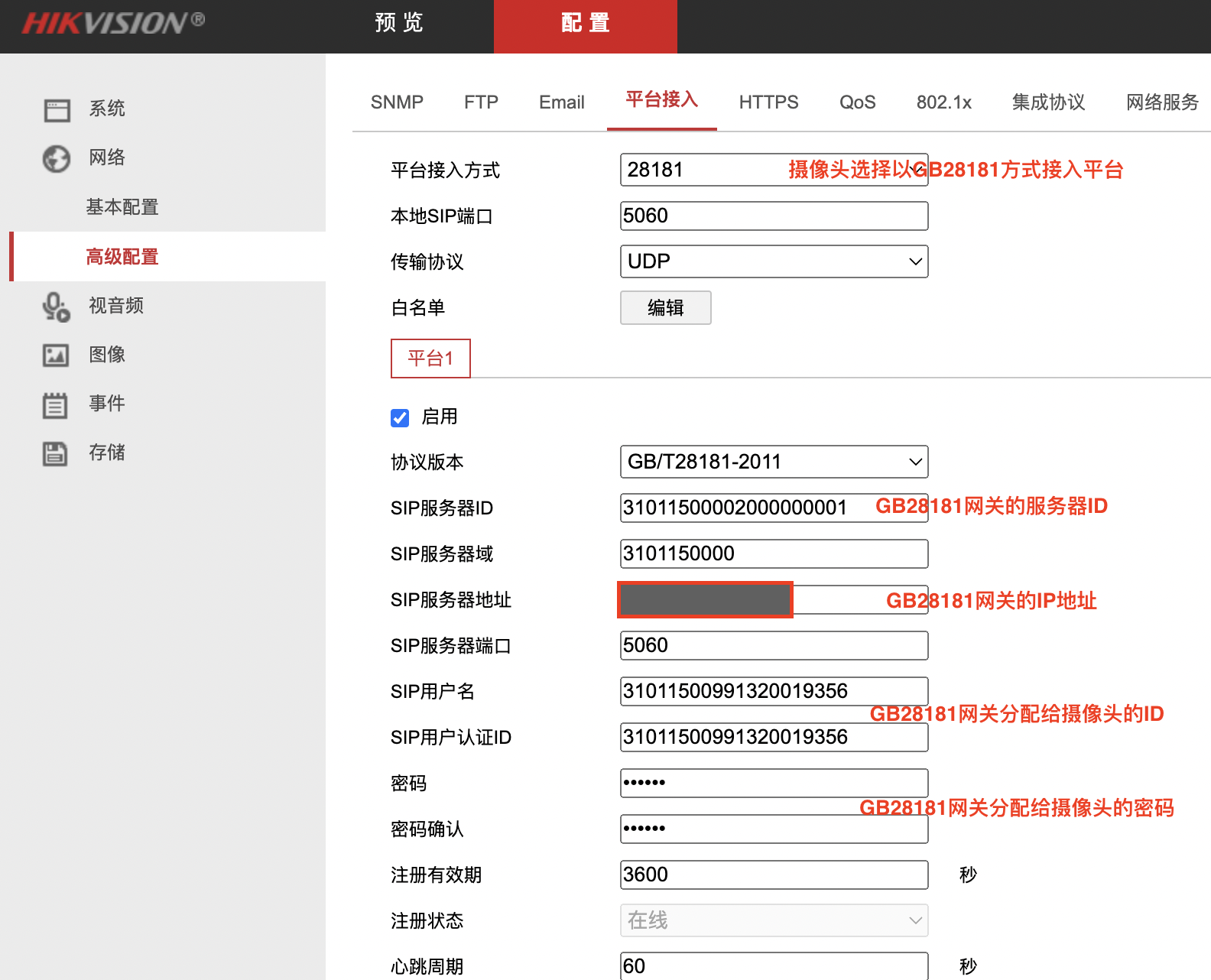Open the 网络服务 tab
The width and height of the screenshot is (1211, 980).
point(1162,102)
